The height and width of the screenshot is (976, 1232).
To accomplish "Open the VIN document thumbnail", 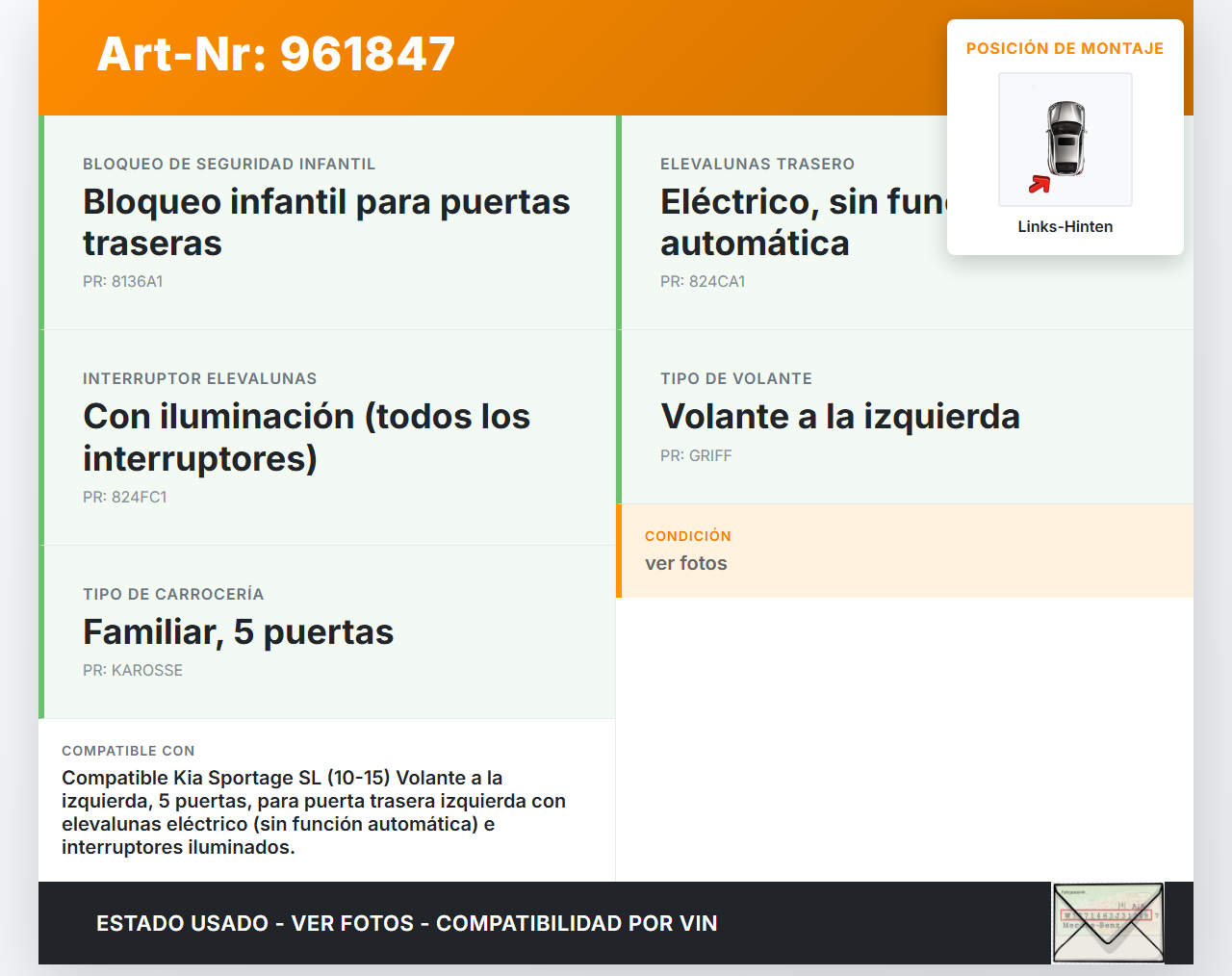I will tap(1108, 923).
